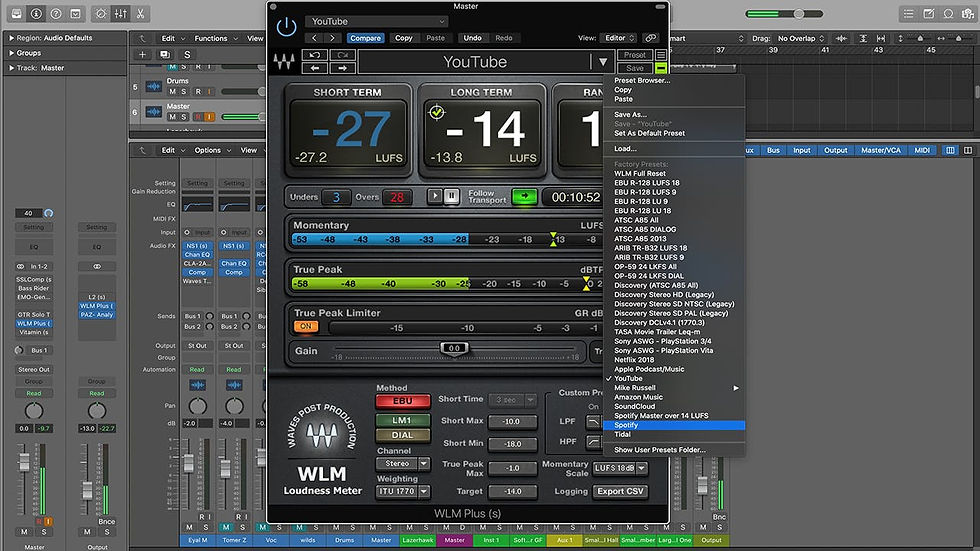This screenshot has width=980, height=551.
Task: Expand the Track Master disclosure triangle
Action: point(11,68)
